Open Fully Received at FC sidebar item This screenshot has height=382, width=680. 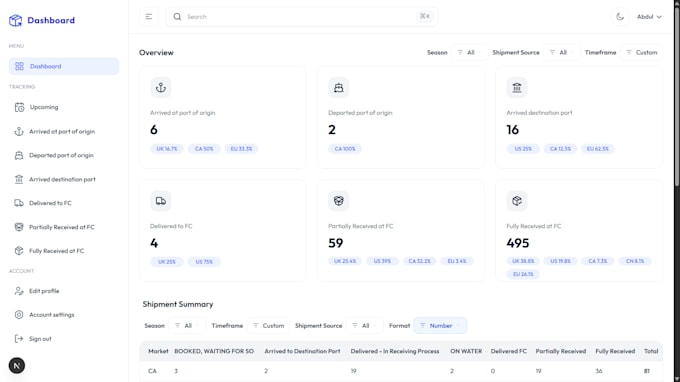pyautogui.click(x=56, y=251)
